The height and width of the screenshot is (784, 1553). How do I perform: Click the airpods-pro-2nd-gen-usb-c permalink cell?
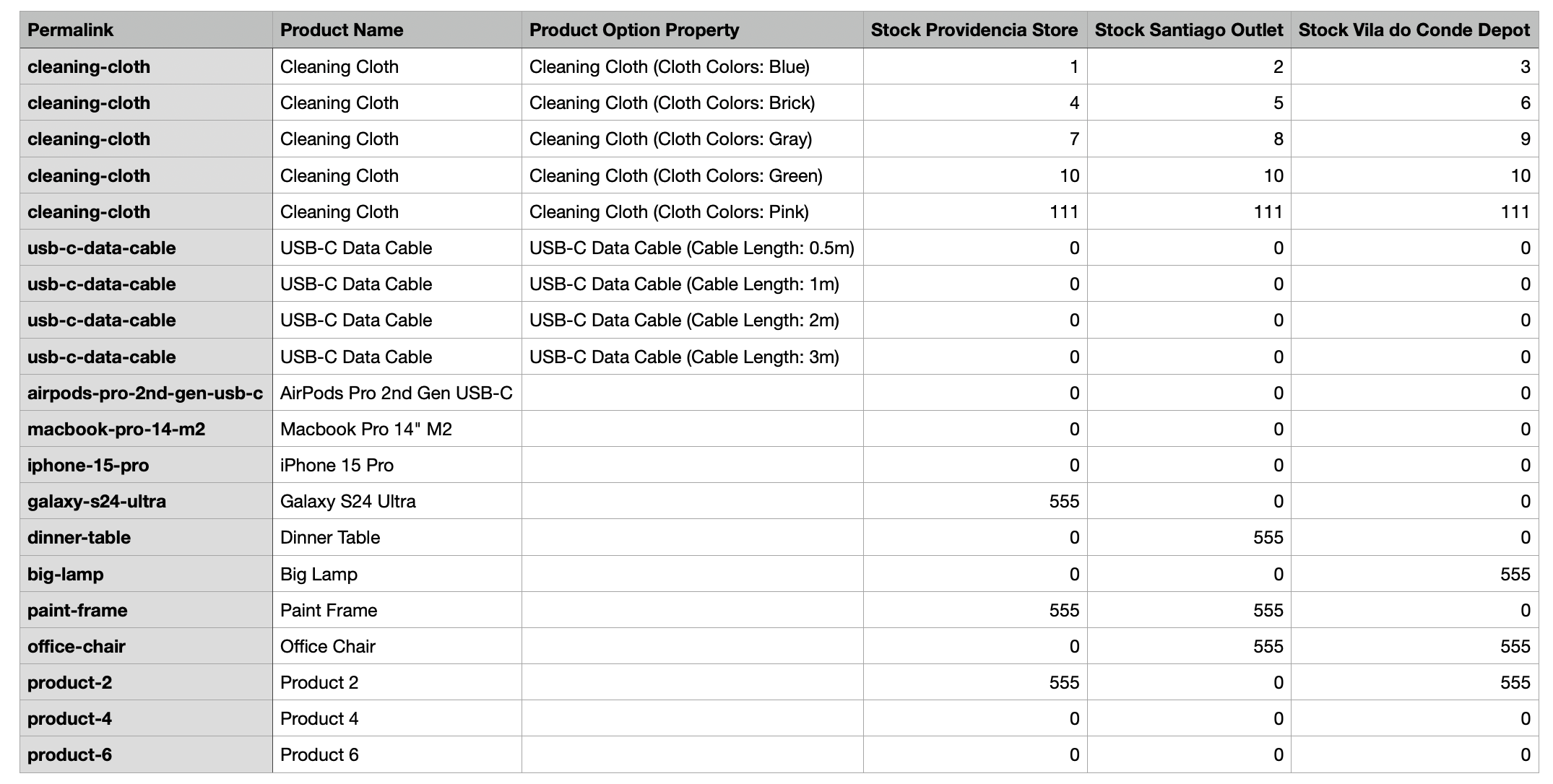click(146, 393)
